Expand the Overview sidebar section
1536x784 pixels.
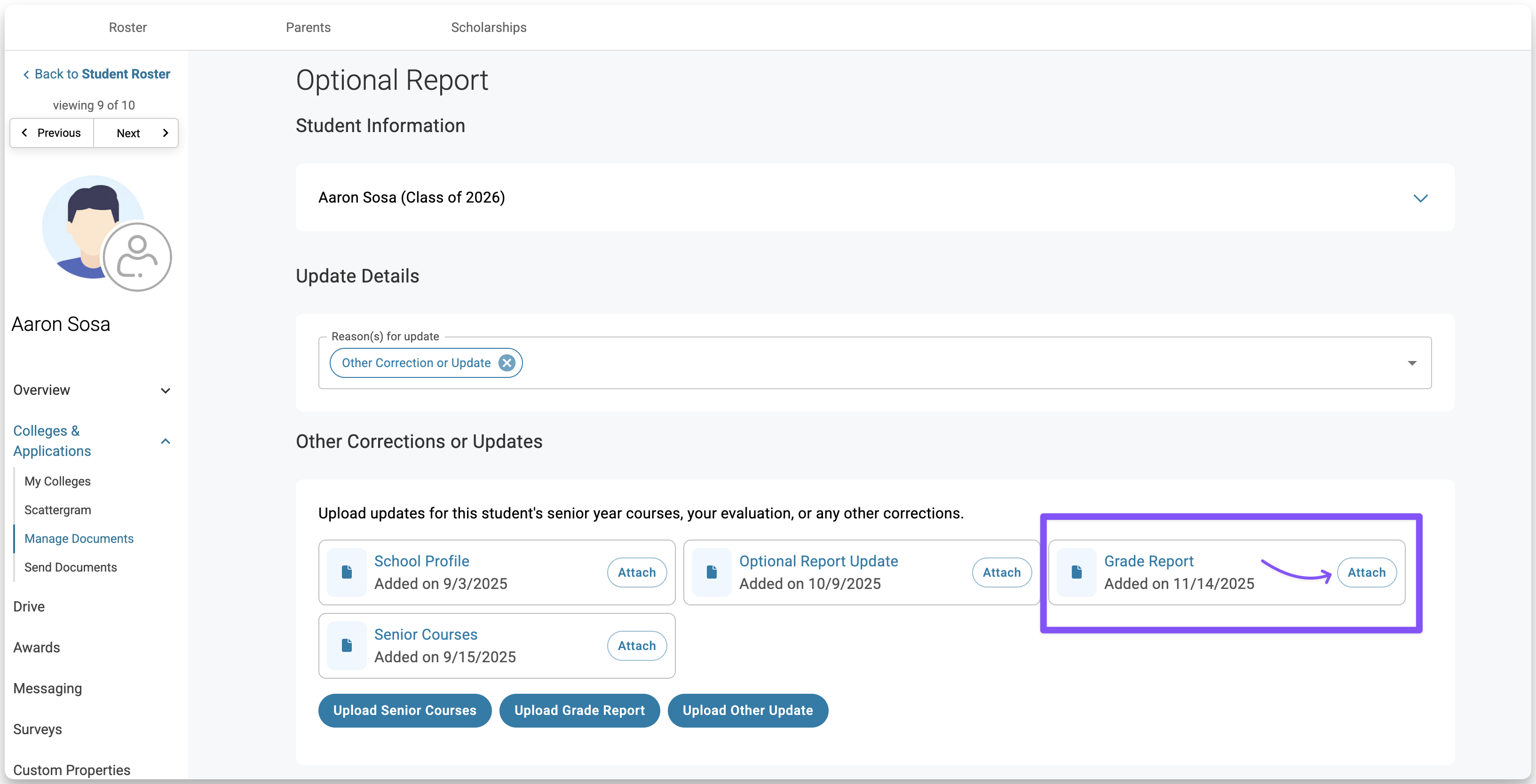coord(165,390)
